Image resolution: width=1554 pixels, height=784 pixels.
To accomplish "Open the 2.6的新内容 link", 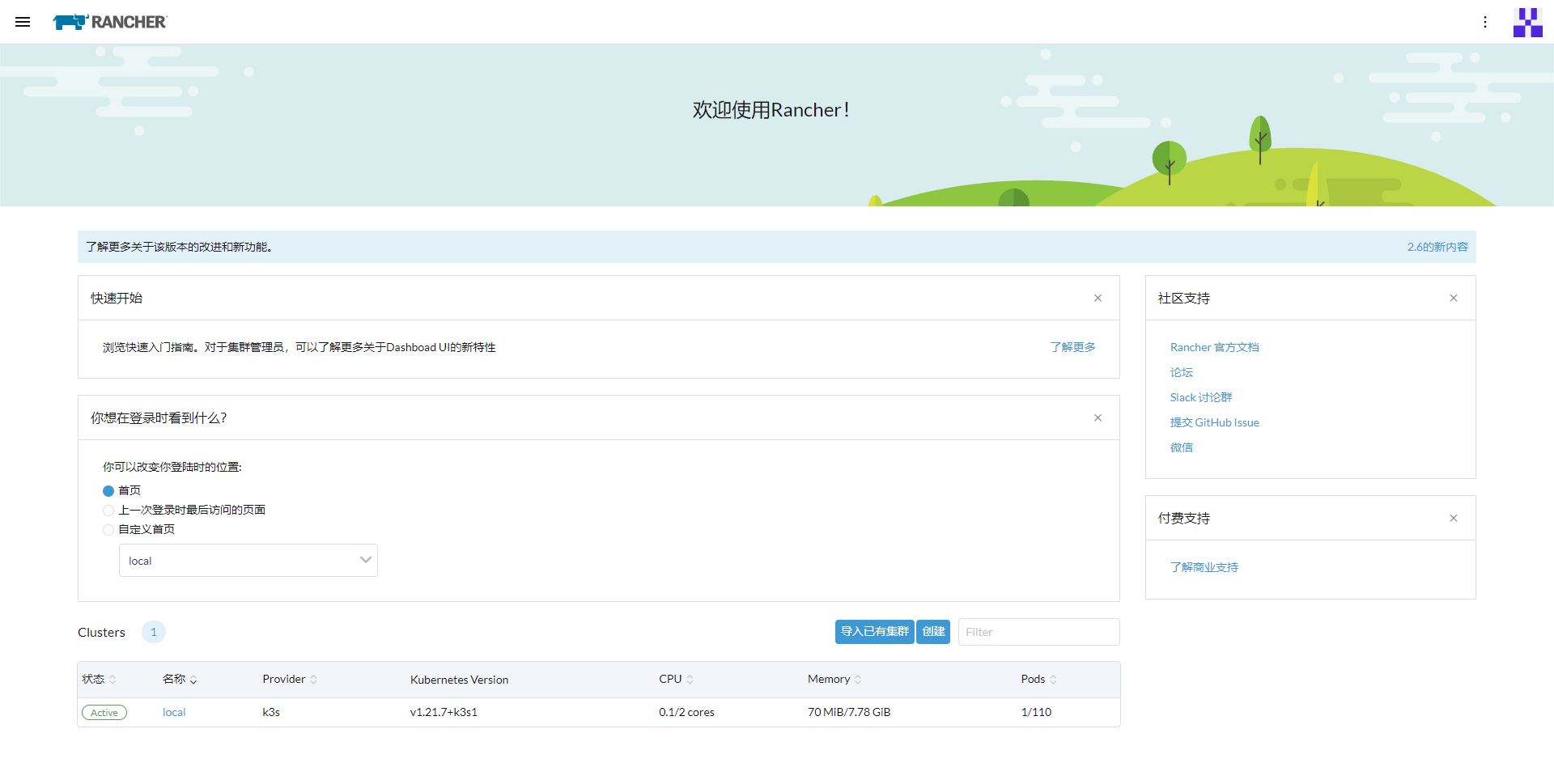I will pos(1437,247).
